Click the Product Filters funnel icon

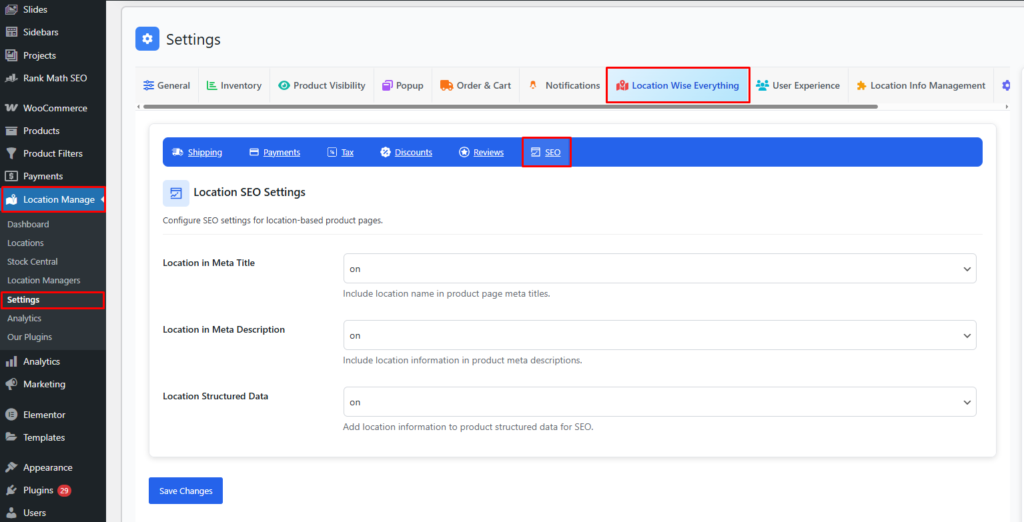(11, 153)
